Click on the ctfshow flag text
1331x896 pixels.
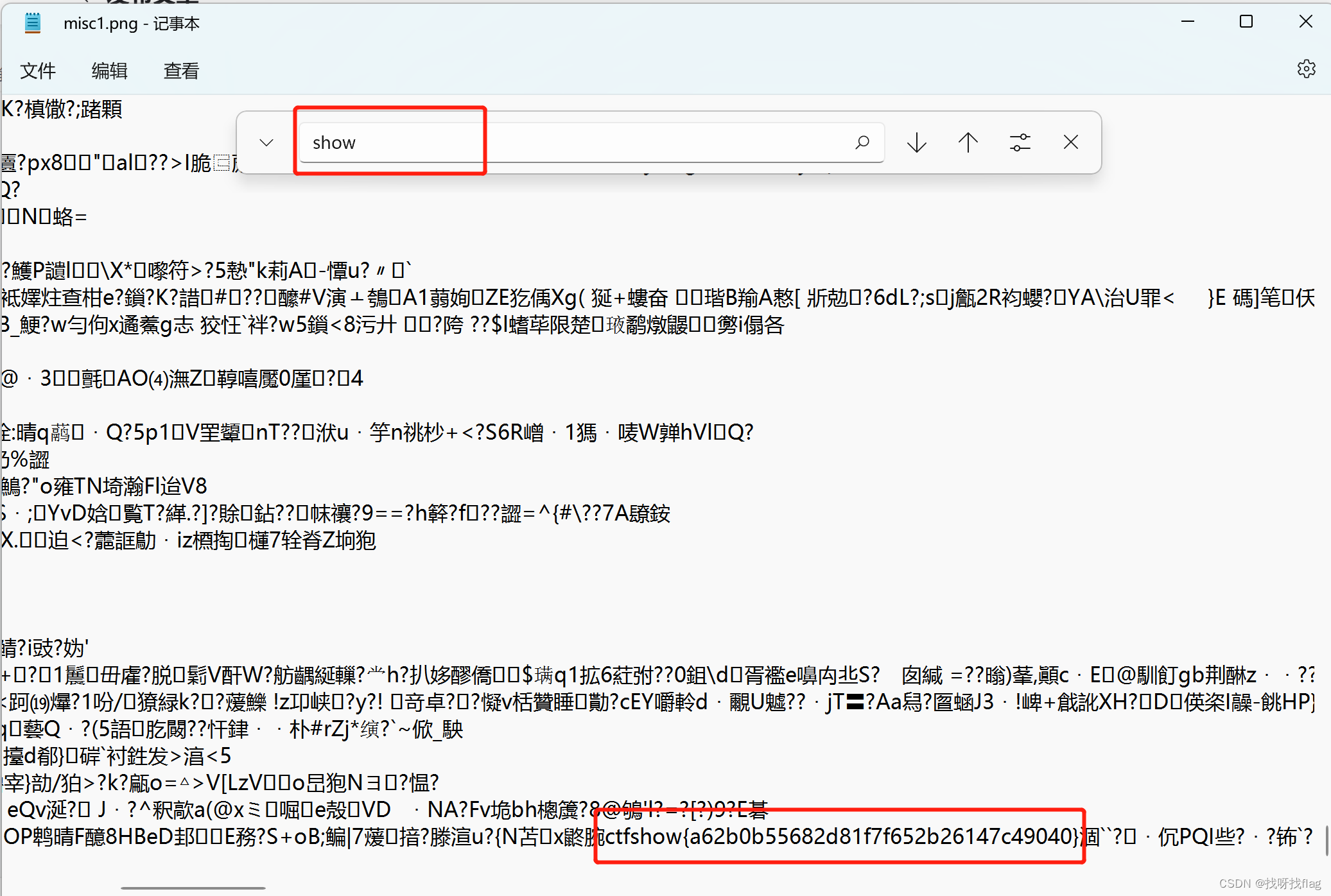(841, 836)
